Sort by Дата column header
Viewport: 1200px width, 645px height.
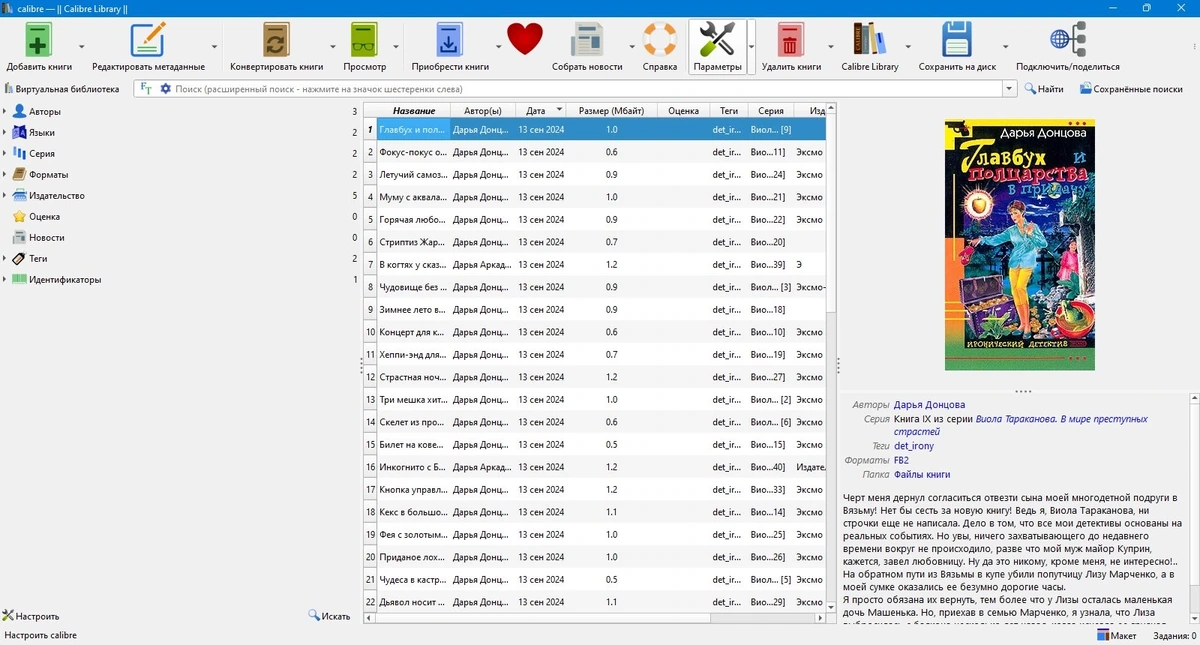[541, 111]
